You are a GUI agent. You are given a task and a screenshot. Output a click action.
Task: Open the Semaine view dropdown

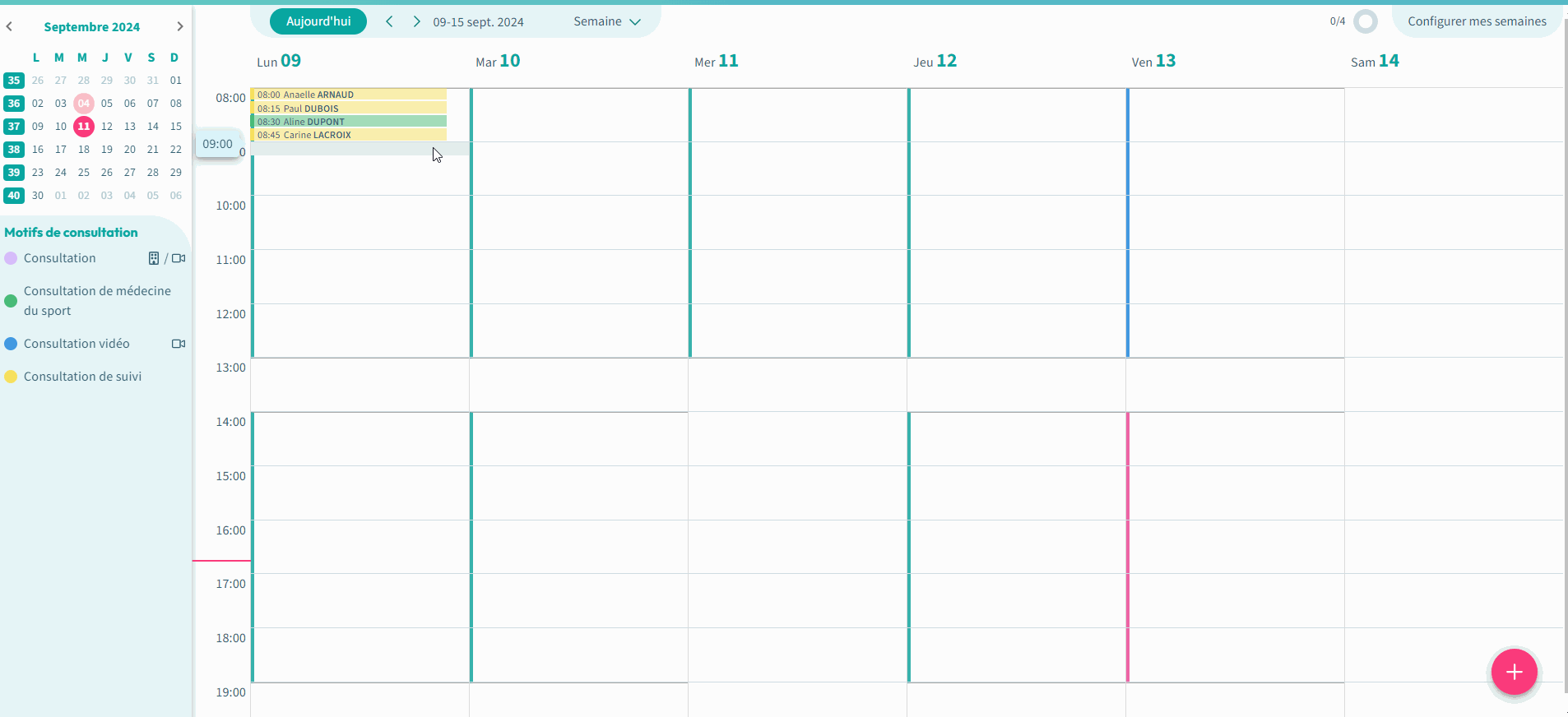click(x=606, y=21)
